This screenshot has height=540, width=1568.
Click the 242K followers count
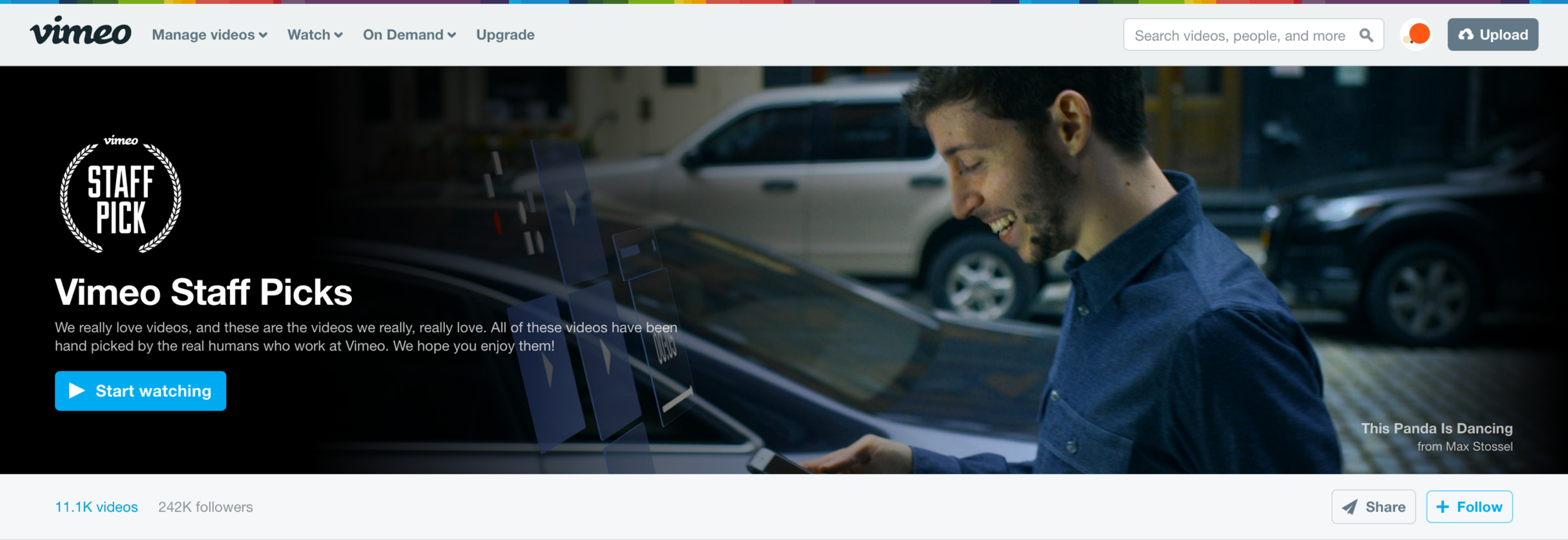[x=205, y=507]
